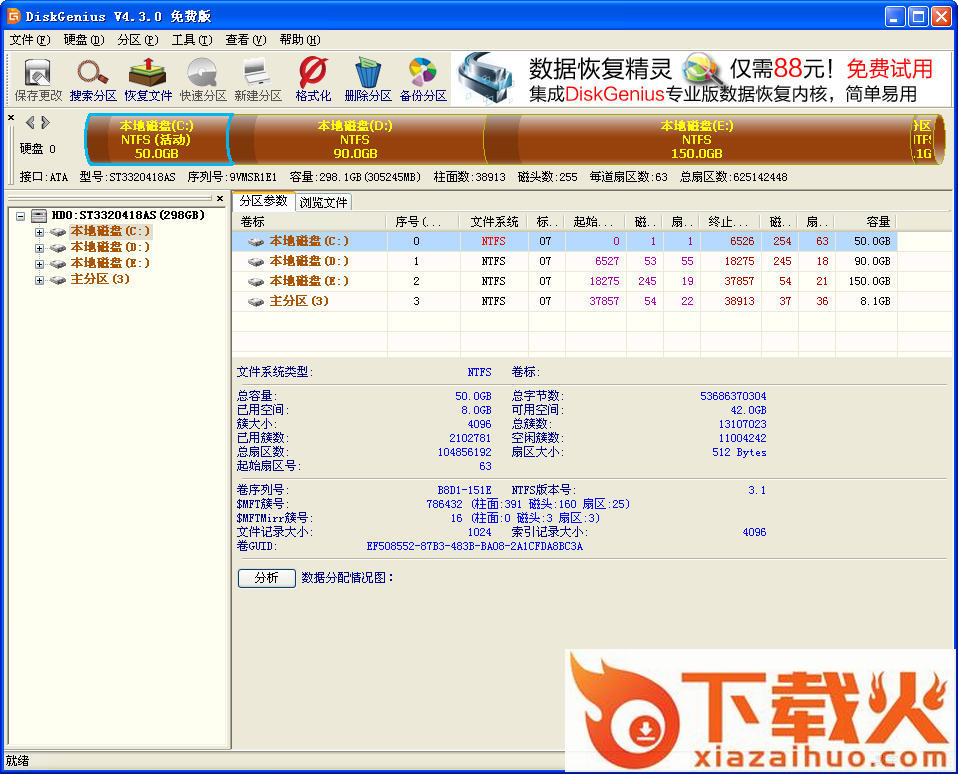The image size is (958, 774).
Task: Click drive icon next to 本地磁盘 (D:) in the tree
Action: pyautogui.click(x=59, y=248)
